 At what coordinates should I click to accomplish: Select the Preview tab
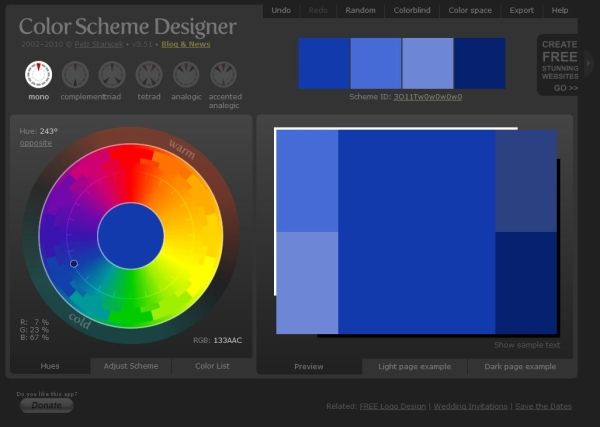click(309, 367)
